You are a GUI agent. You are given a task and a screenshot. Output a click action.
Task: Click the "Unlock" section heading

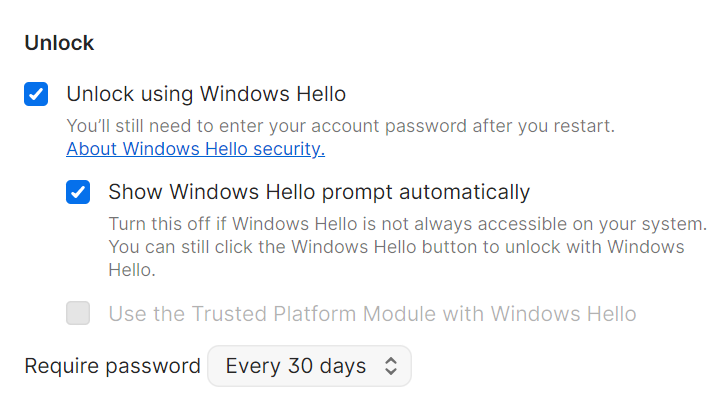coord(59,43)
